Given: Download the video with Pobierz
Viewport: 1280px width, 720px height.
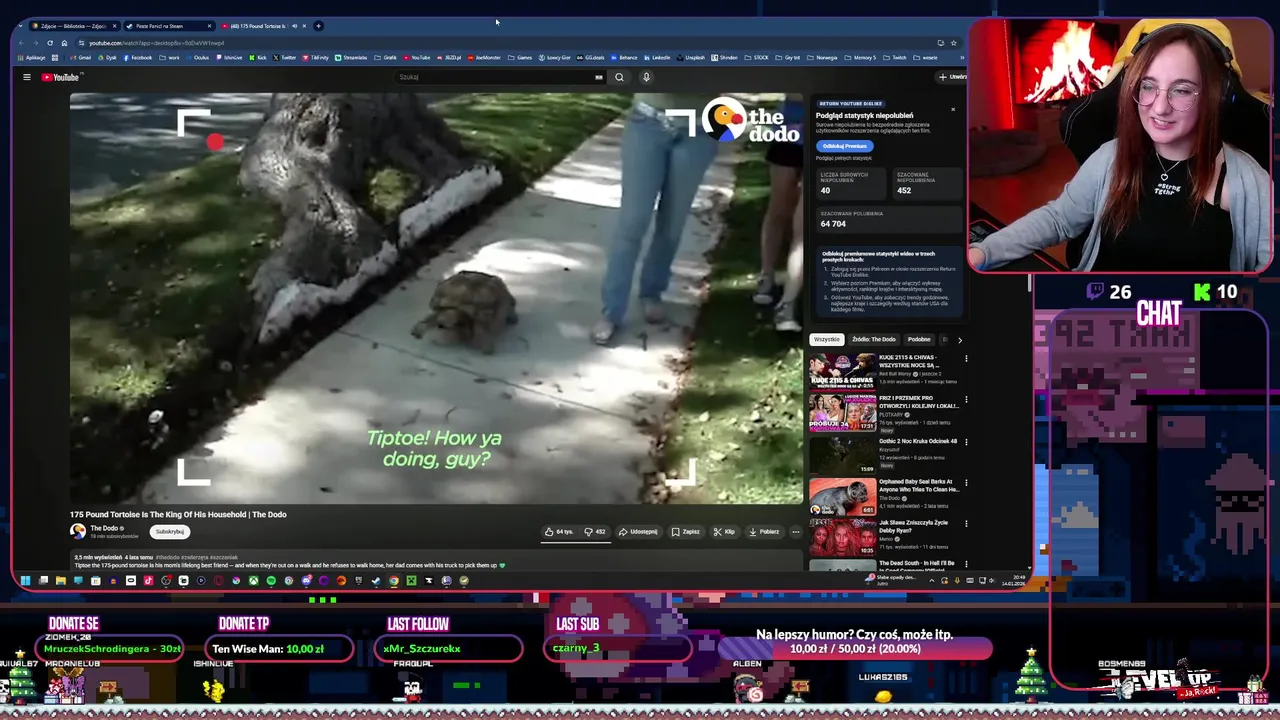Looking at the screenshot, I should (765, 532).
